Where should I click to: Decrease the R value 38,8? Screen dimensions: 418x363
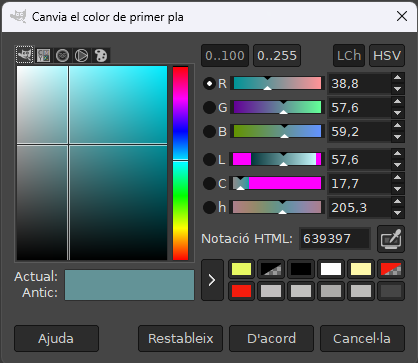397,89
